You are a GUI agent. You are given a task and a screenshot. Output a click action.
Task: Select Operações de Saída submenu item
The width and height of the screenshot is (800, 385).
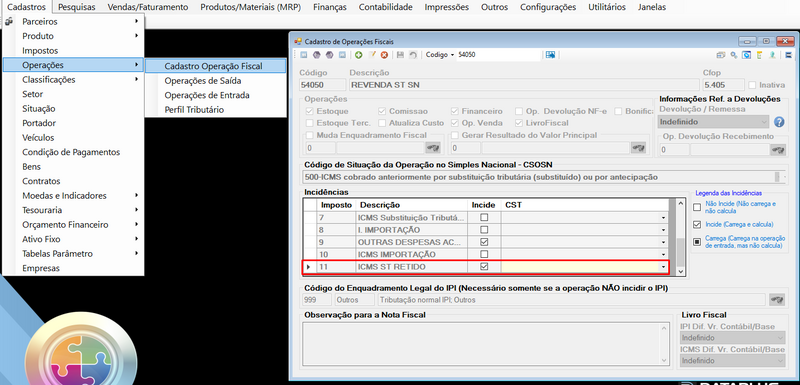point(216,81)
